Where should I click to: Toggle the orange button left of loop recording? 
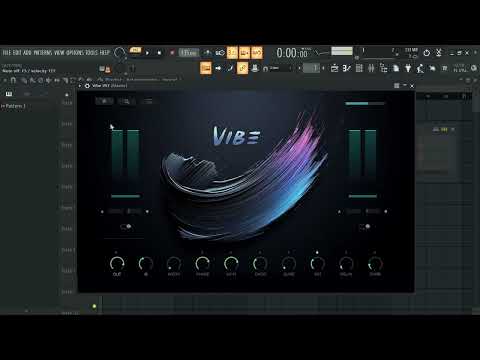(x=244, y=53)
